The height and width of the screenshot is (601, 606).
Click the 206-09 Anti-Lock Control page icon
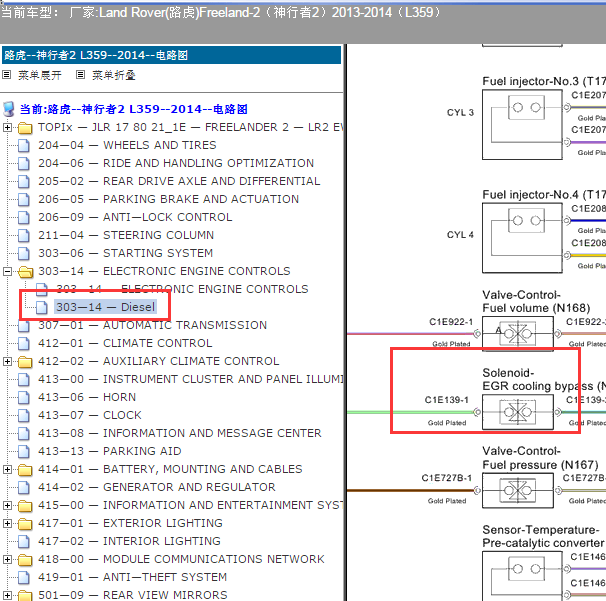coord(24,218)
